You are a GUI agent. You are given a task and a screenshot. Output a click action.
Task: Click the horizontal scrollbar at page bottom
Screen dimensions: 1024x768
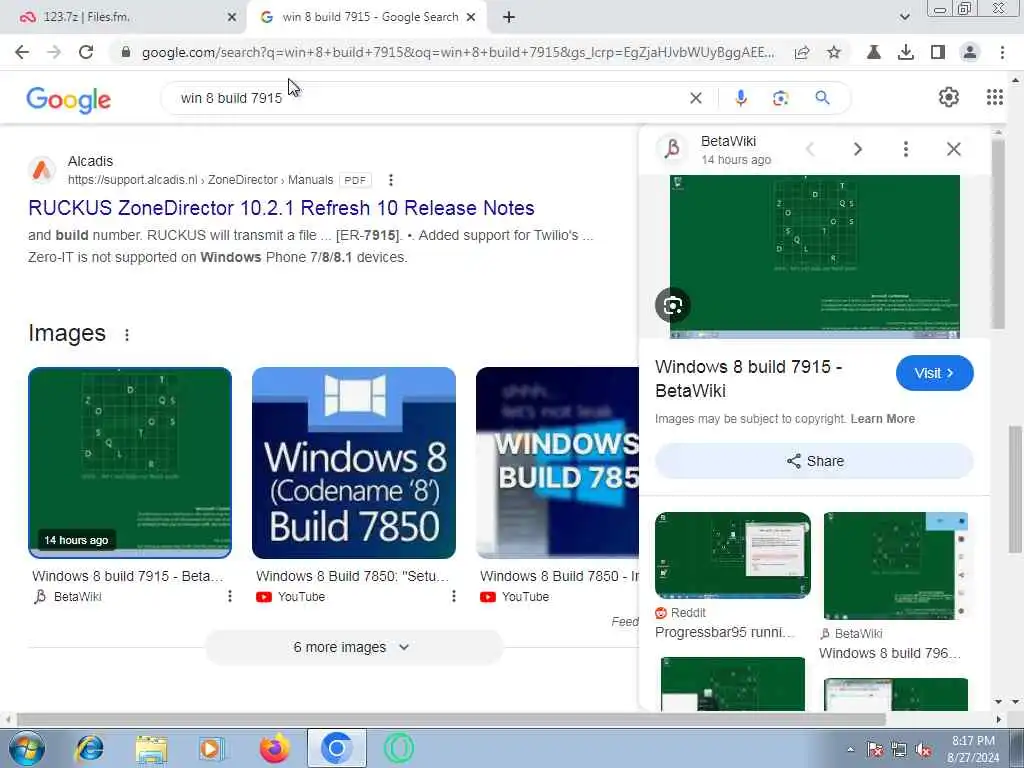pyautogui.click(x=451, y=719)
